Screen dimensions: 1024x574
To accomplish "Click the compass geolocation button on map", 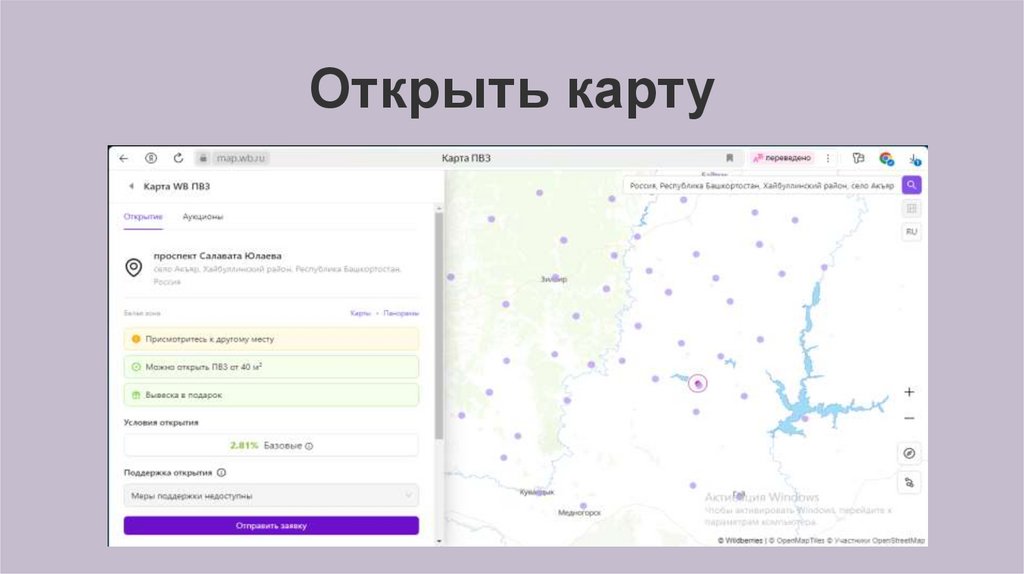I will [909, 453].
